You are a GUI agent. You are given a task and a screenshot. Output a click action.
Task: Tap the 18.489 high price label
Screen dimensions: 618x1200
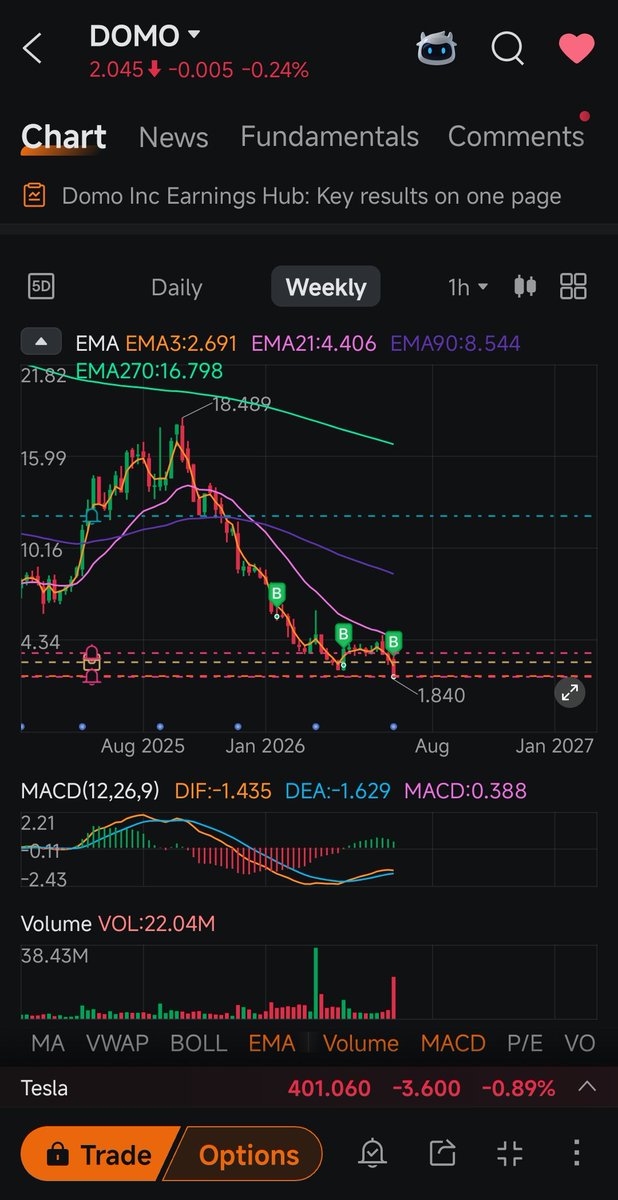pyautogui.click(x=241, y=404)
